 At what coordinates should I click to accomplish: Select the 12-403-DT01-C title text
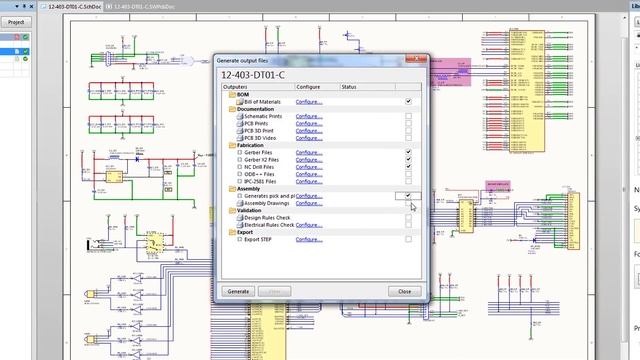253,75
